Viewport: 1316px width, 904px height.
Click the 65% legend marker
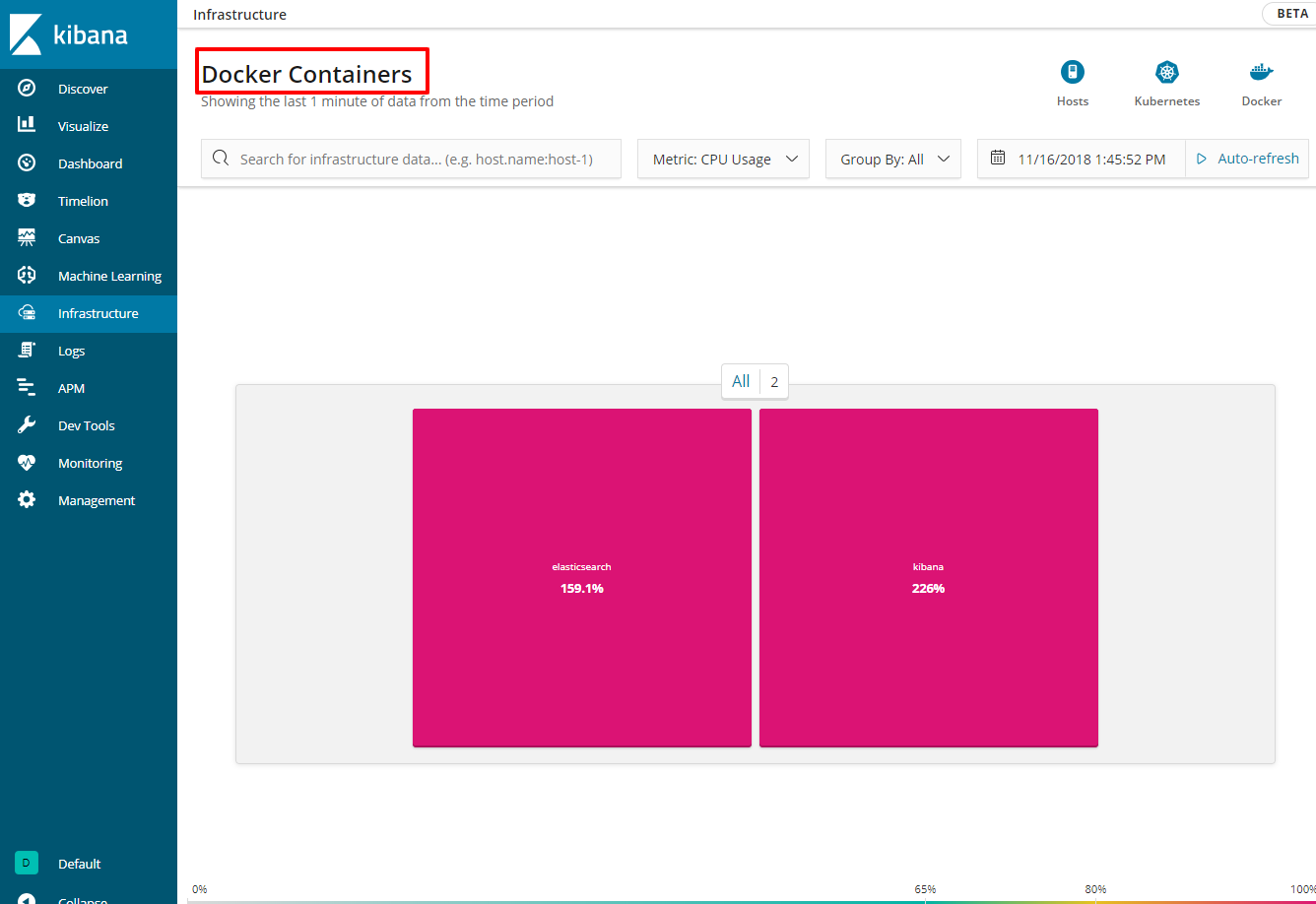(x=925, y=889)
